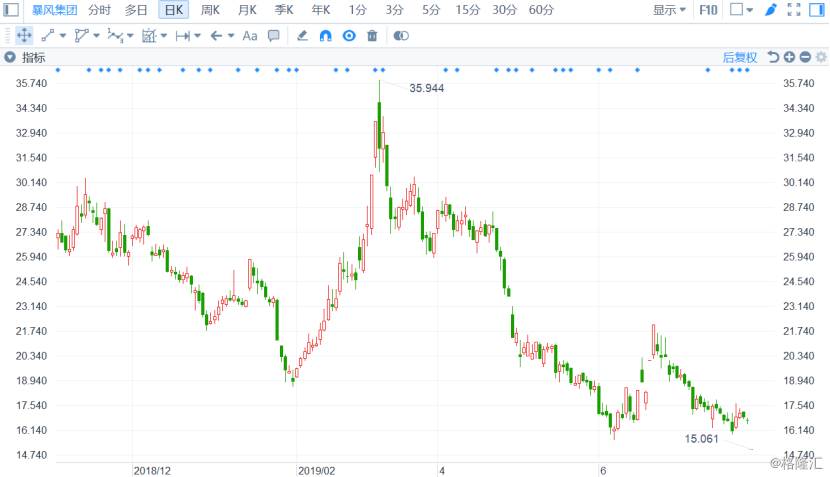This screenshot has height=477, width=830.
Task: Click the undo arrow near 后复权
Action: (773, 57)
